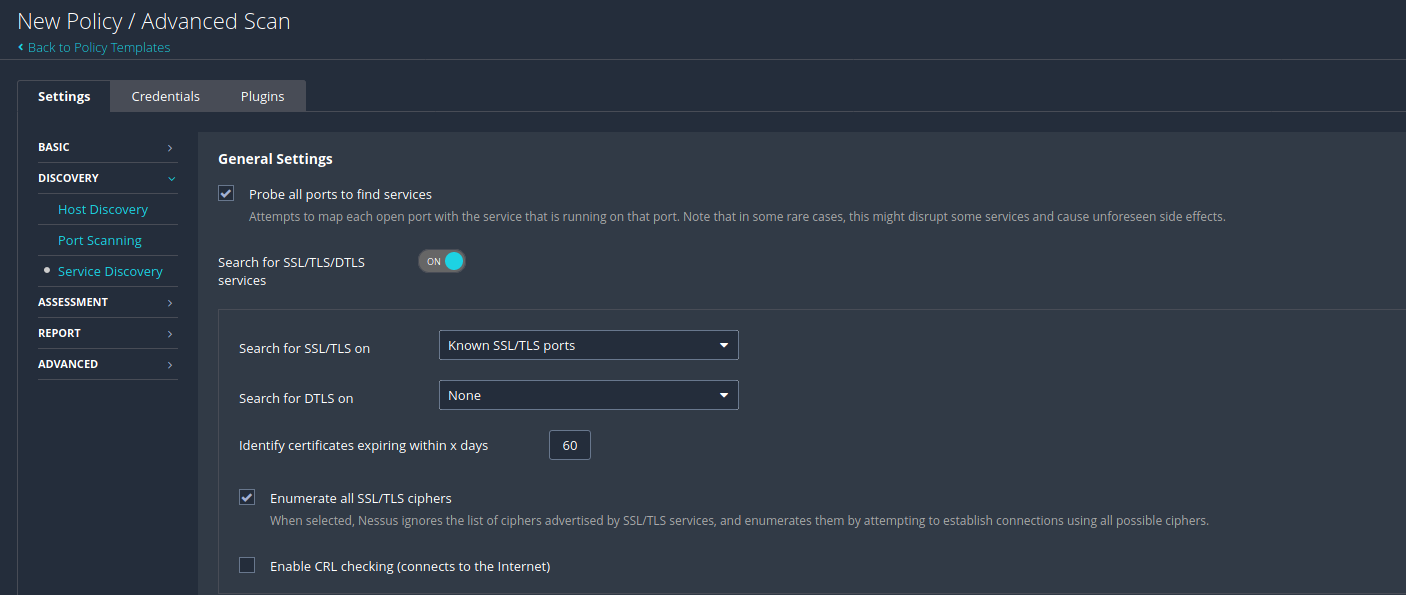Click the Back to Policy Templates link
This screenshot has height=595, width=1406.
(x=99, y=48)
